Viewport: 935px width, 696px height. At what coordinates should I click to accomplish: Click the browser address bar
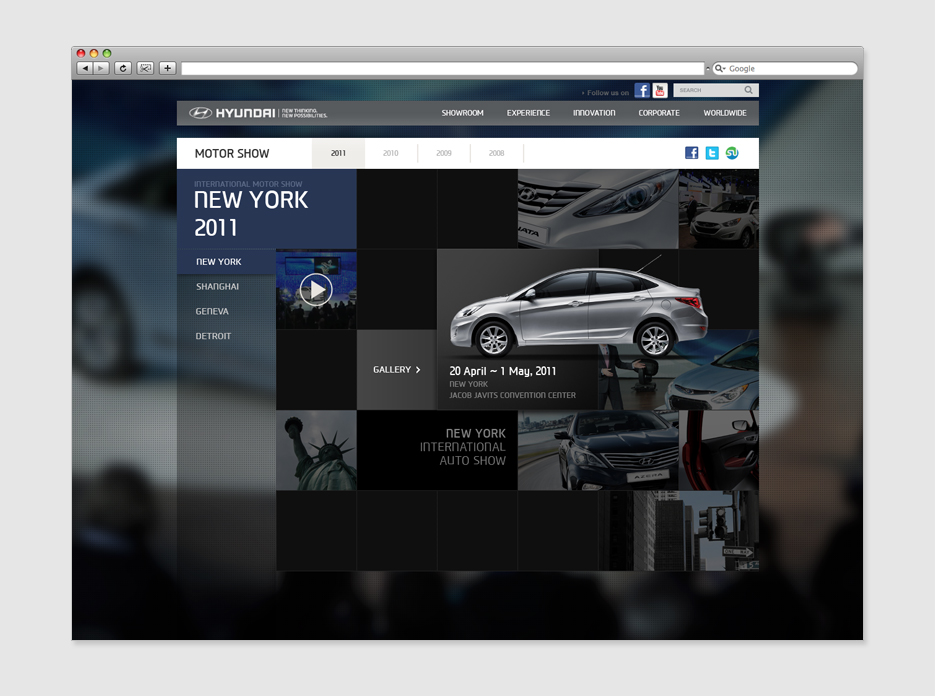tap(442, 69)
